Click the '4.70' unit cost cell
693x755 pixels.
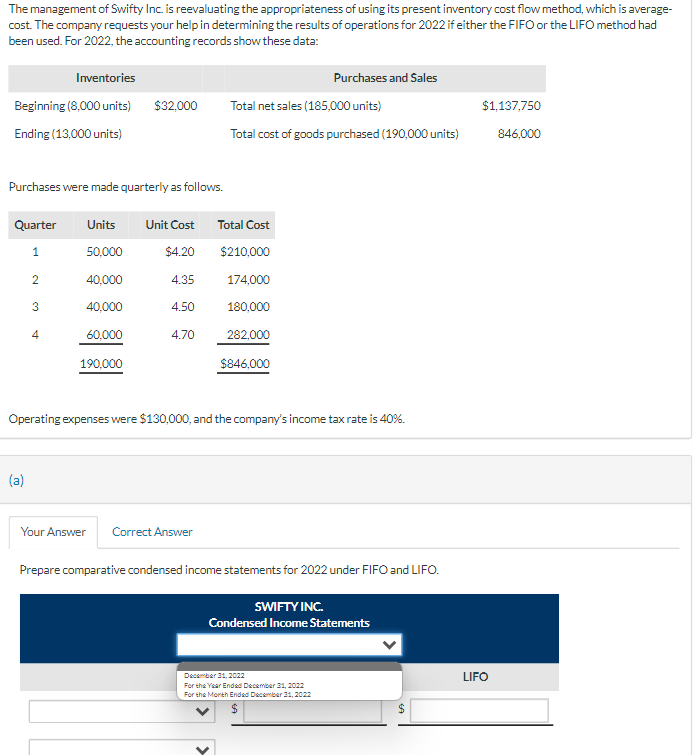tap(183, 335)
